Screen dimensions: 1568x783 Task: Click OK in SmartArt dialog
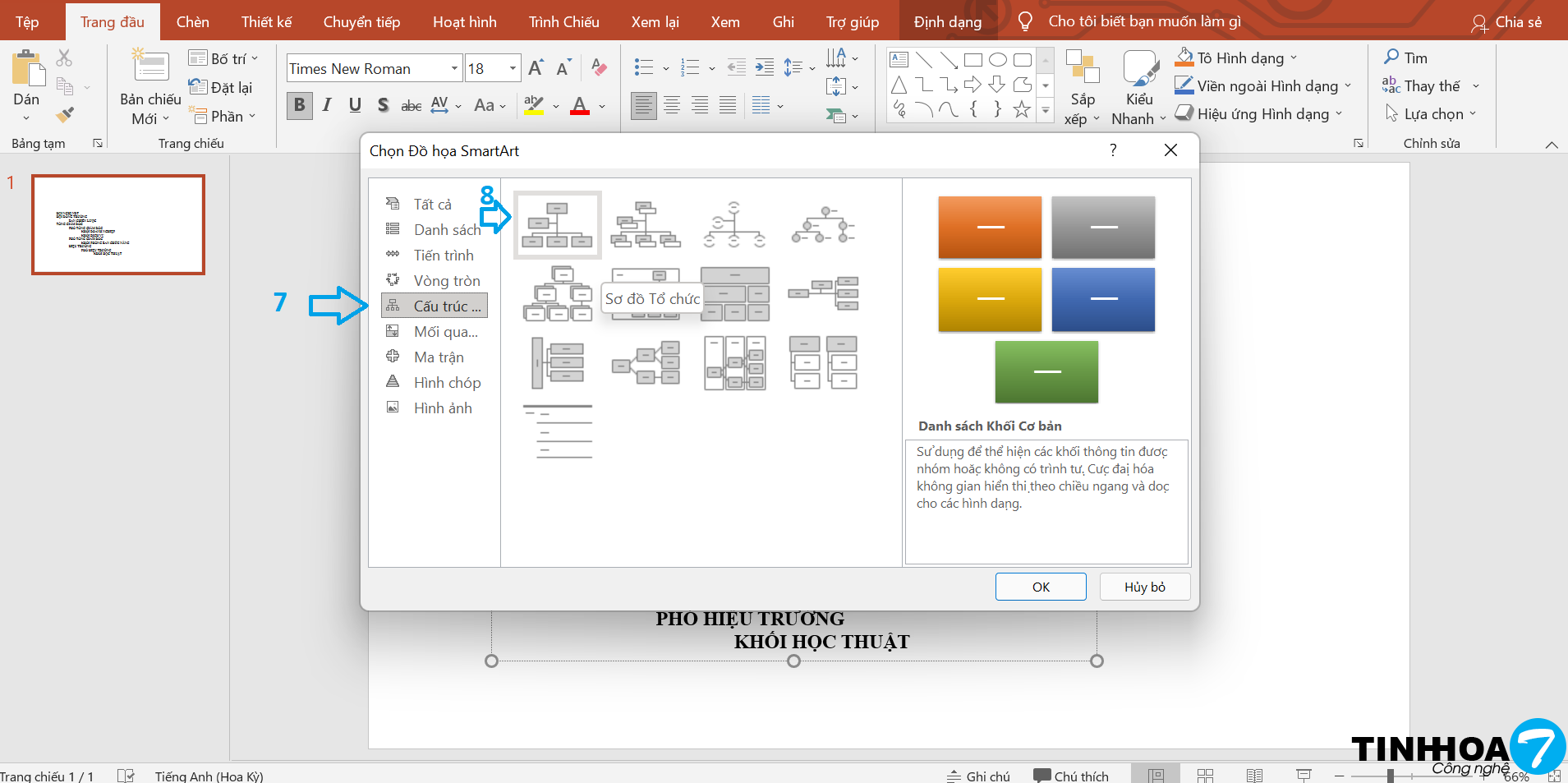pos(1041,587)
